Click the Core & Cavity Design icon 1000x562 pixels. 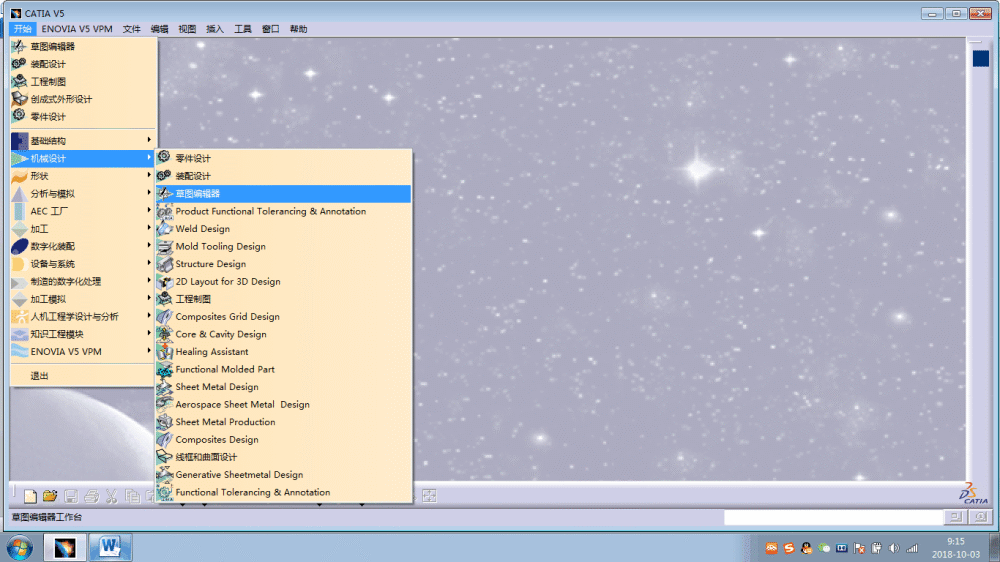coord(165,334)
